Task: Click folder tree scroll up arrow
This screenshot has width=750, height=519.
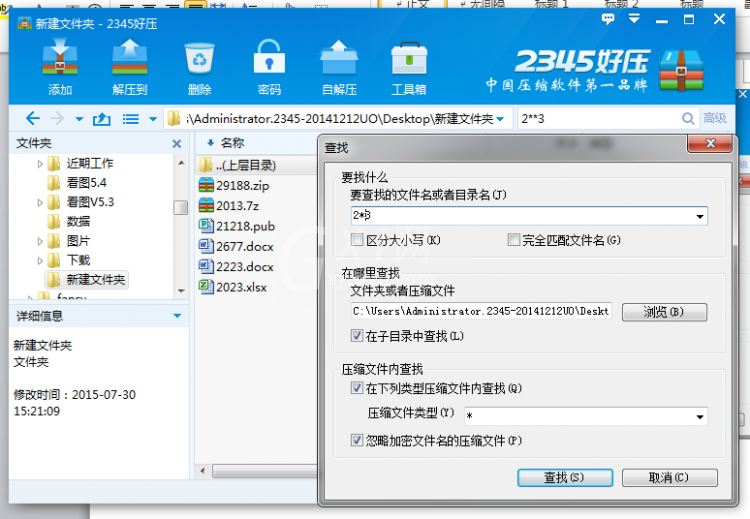Action: pyautogui.click(x=181, y=163)
